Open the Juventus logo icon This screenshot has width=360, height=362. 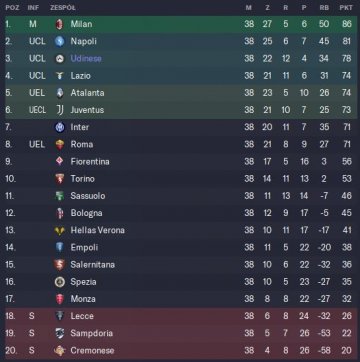click(x=60, y=110)
